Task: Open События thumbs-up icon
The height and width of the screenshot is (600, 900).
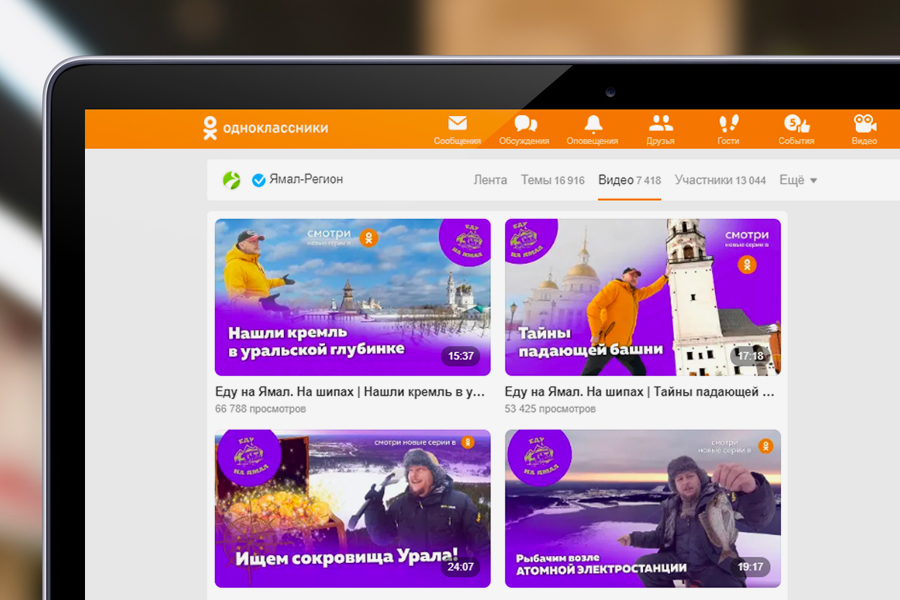Action: 796,123
